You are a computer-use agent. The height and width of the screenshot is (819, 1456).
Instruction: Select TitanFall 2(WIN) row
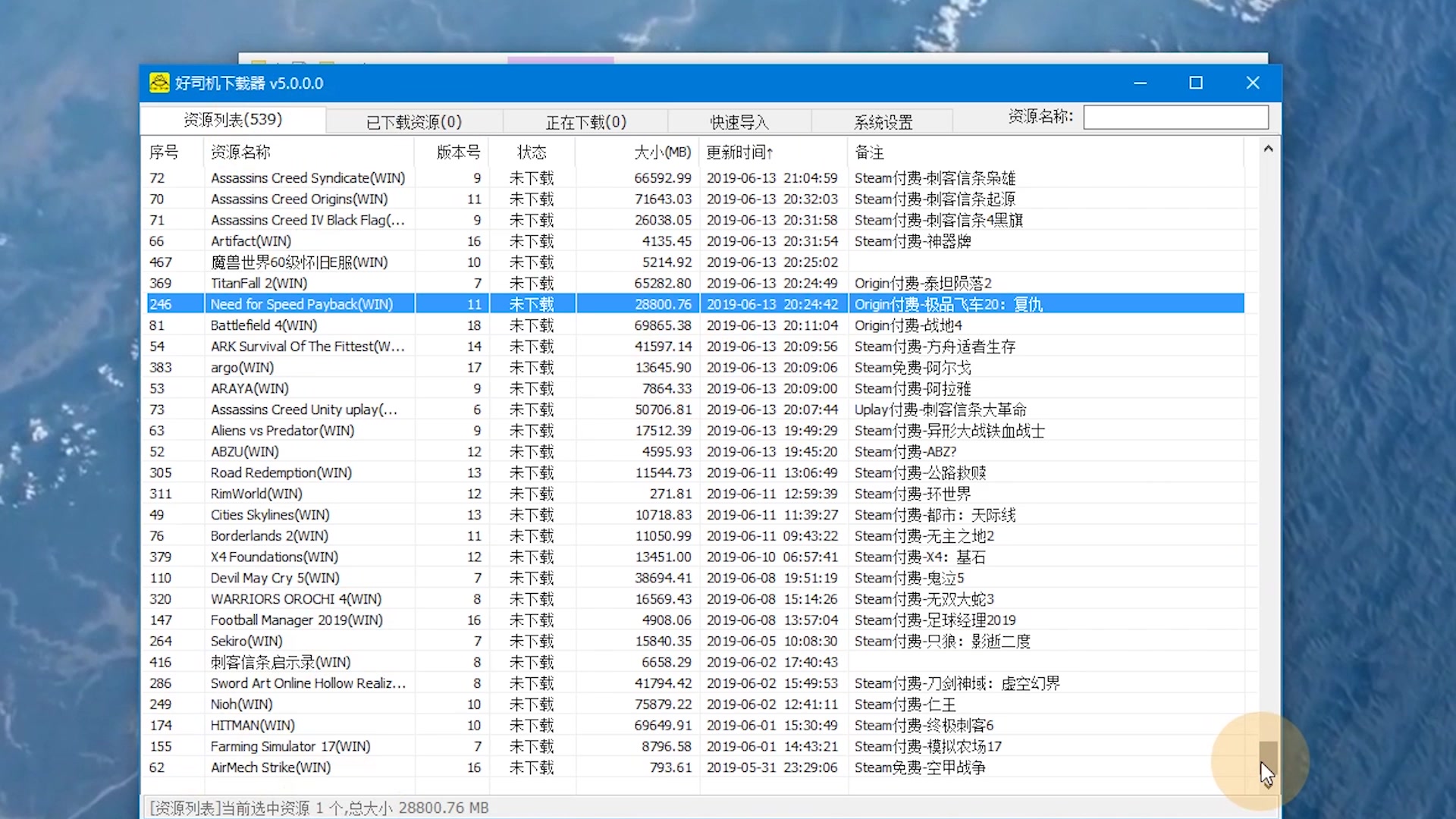pos(695,283)
